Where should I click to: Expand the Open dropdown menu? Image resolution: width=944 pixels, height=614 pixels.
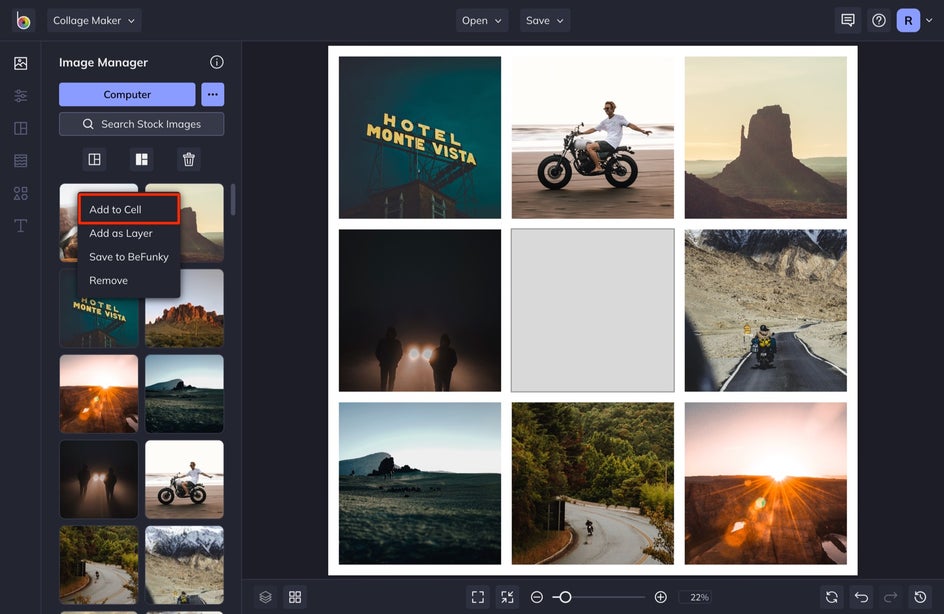pos(482,20)
